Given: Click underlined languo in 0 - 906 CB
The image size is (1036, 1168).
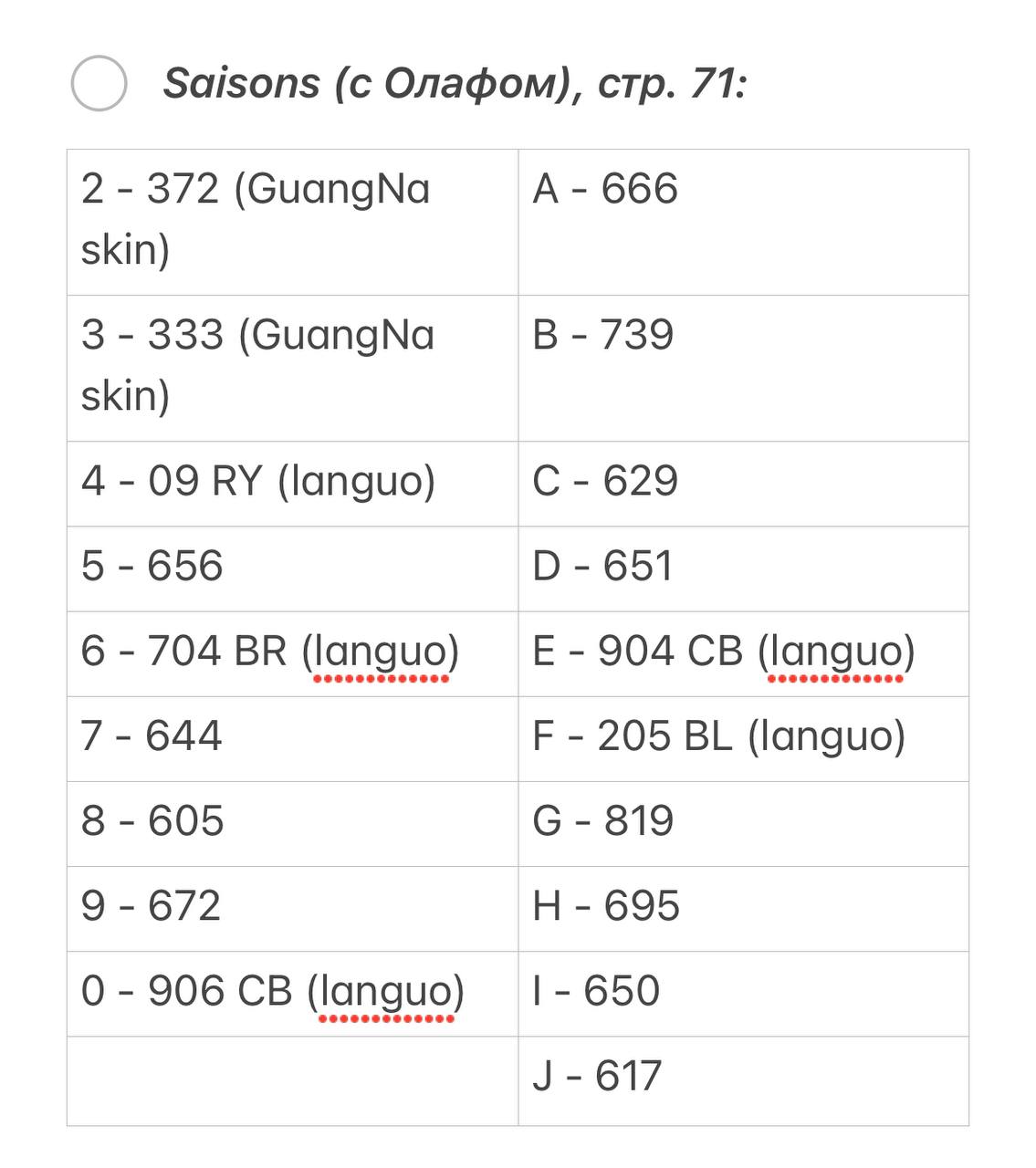Looking at the screenshot, I should click(386, 993).
